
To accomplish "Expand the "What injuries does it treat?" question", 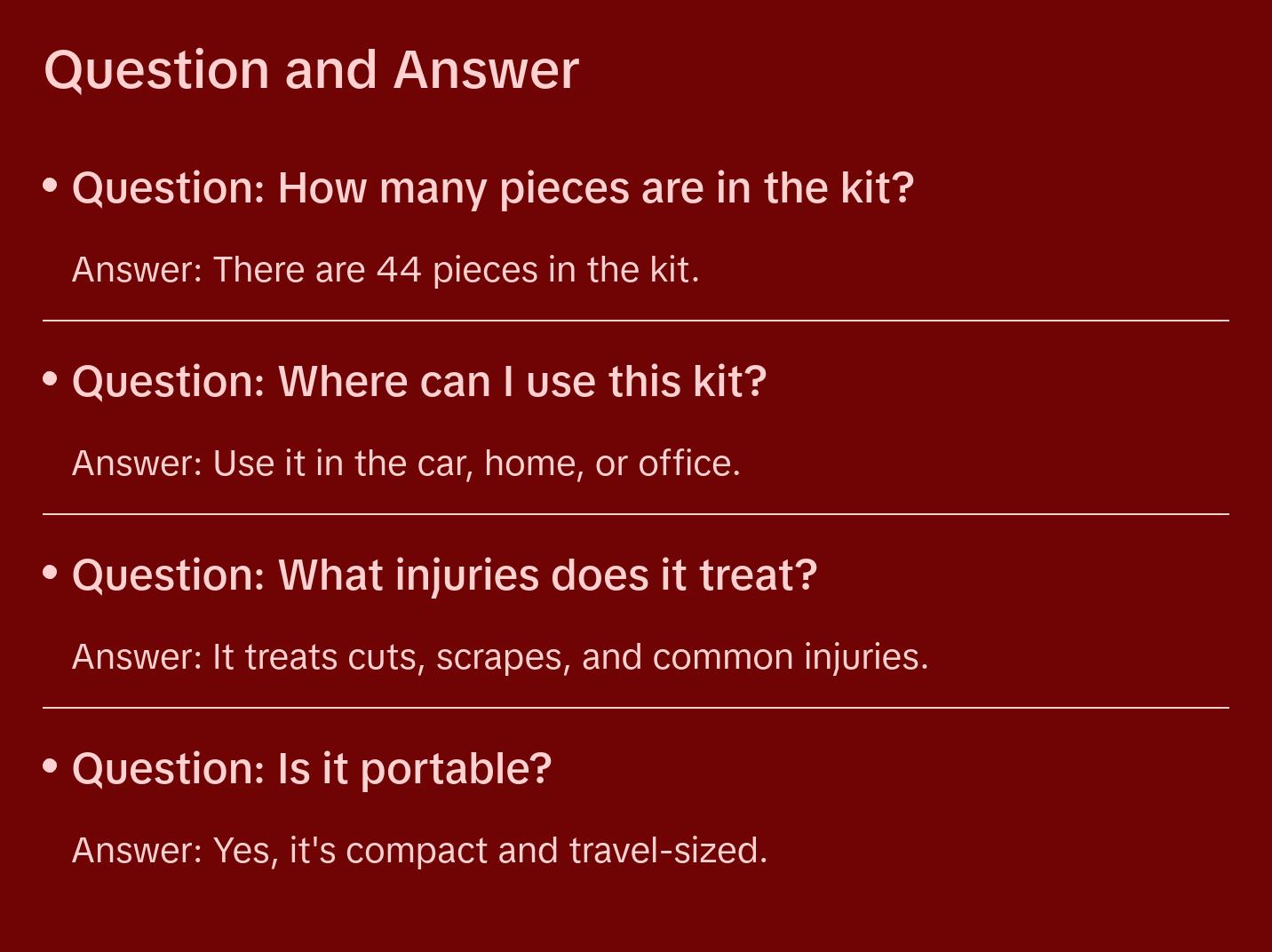I will click(444, 575).
